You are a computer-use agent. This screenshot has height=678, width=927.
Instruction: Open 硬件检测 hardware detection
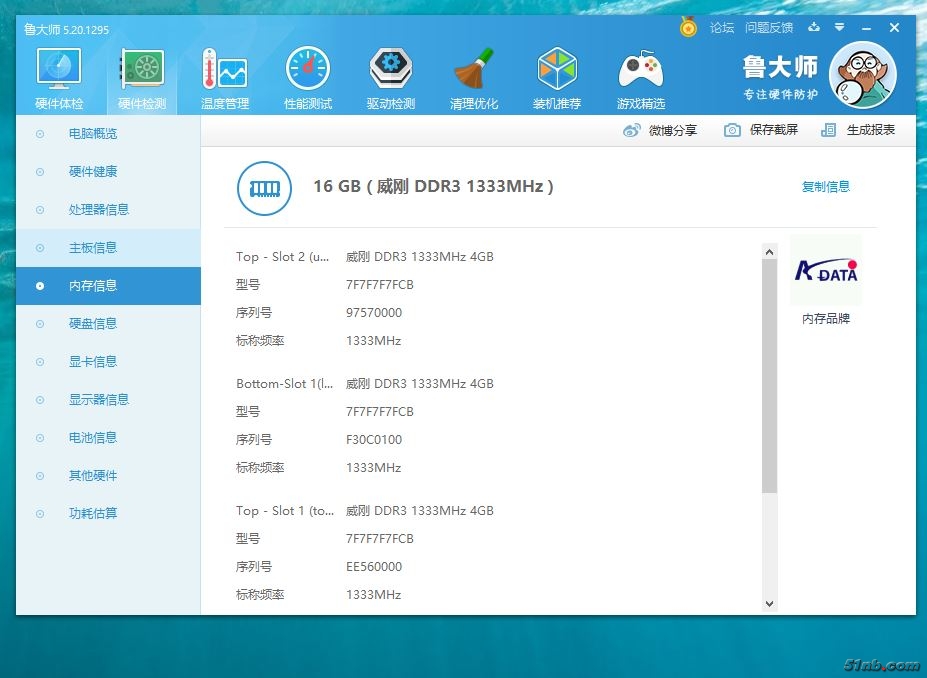pos(142,79)
